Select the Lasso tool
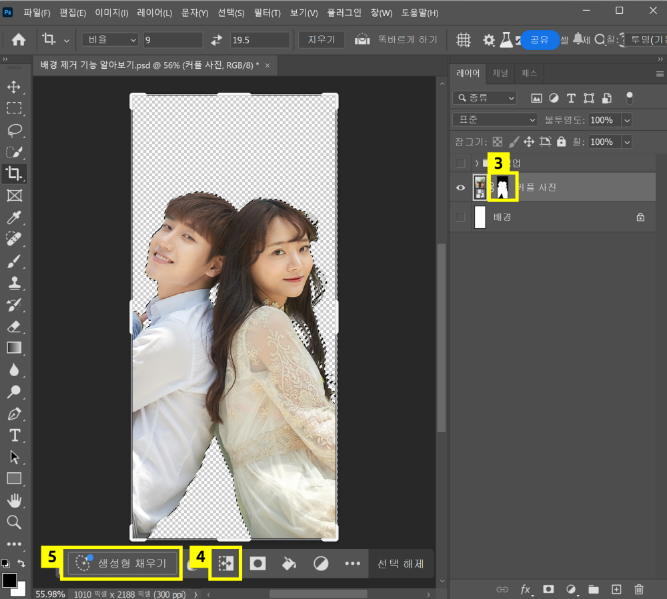The height and width of the screenshot is (599, 667). [15, 130]
